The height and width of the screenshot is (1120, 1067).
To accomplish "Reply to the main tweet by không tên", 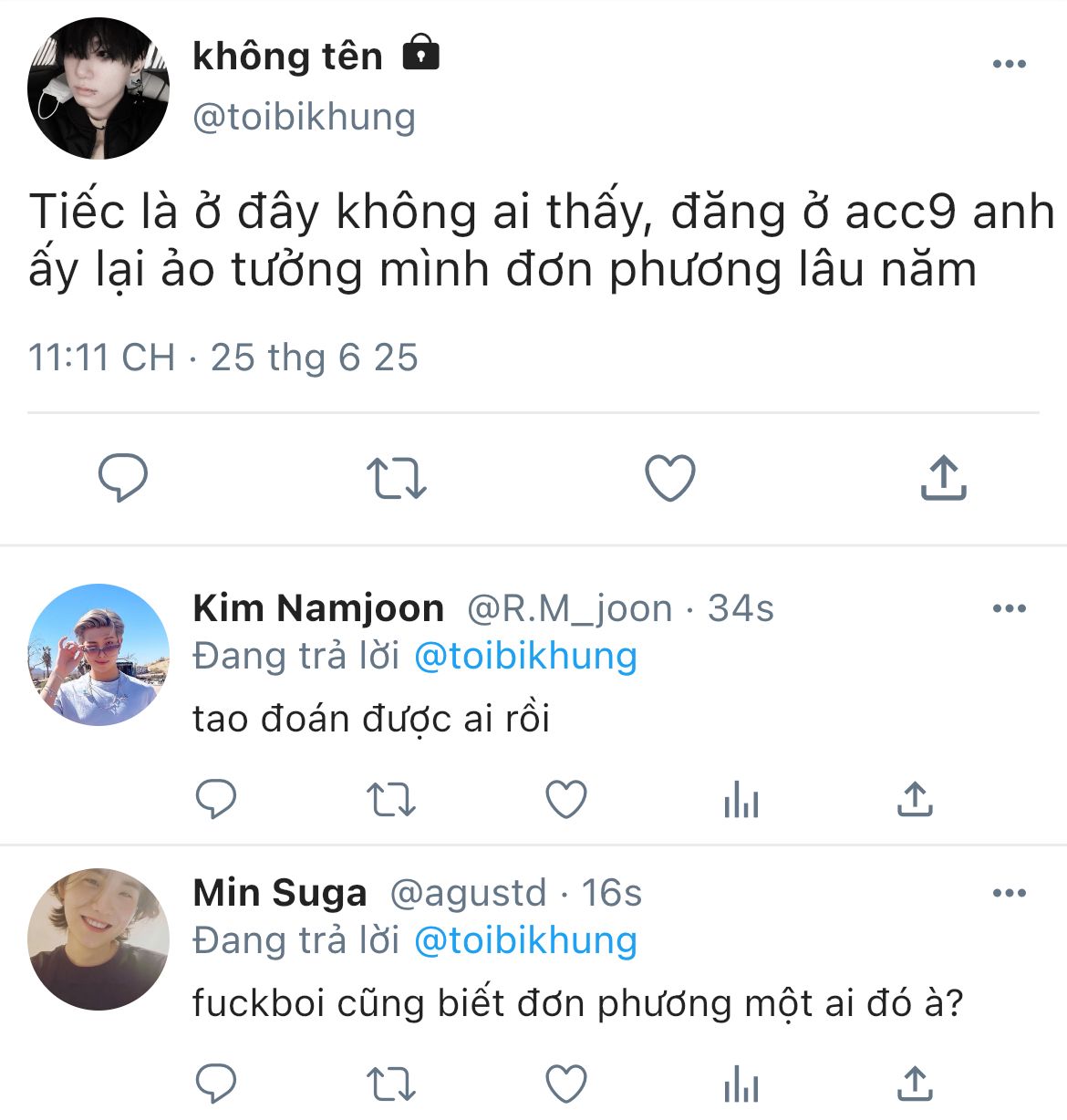I will tap(123, 477).
